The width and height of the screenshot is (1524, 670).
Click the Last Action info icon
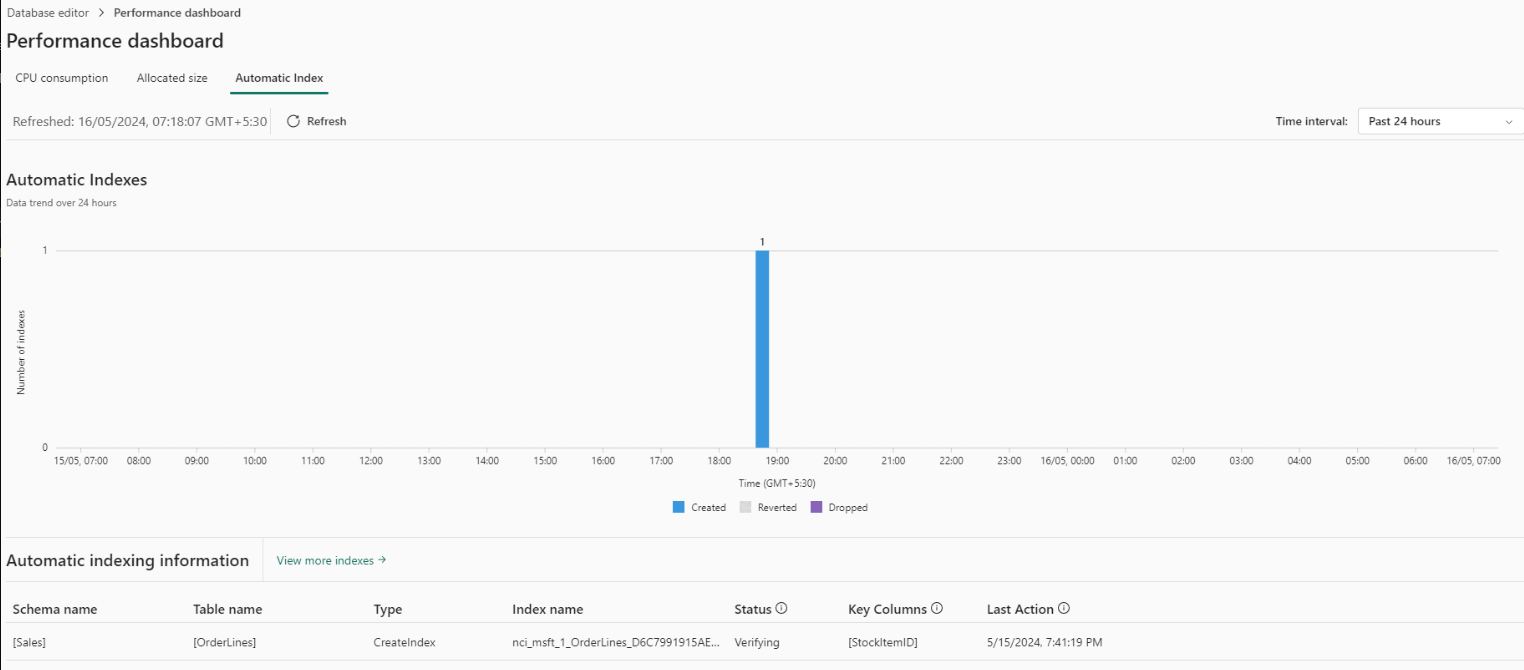point(1064,608)
